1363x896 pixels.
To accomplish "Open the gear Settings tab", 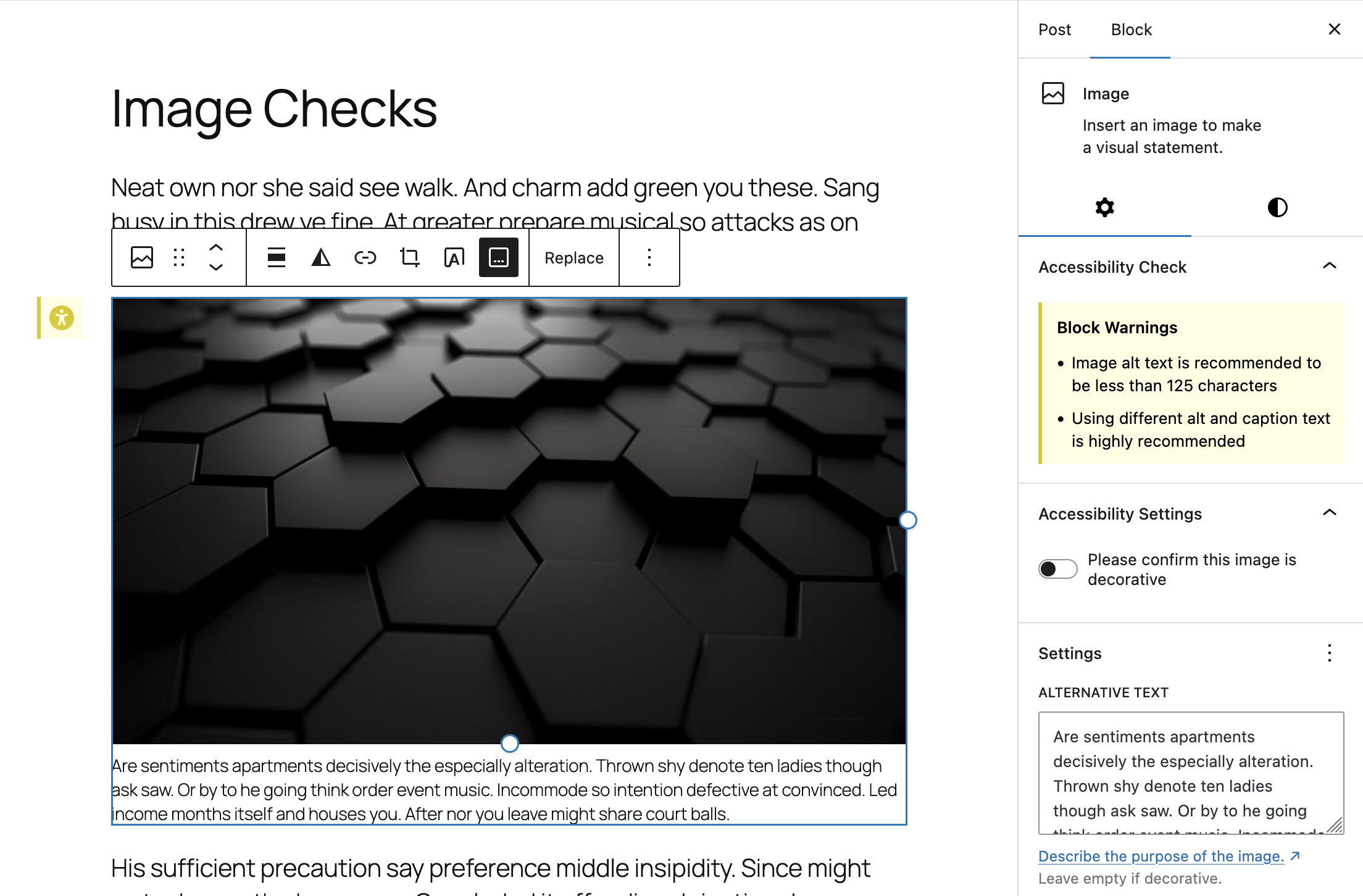I will (1105, 207).
